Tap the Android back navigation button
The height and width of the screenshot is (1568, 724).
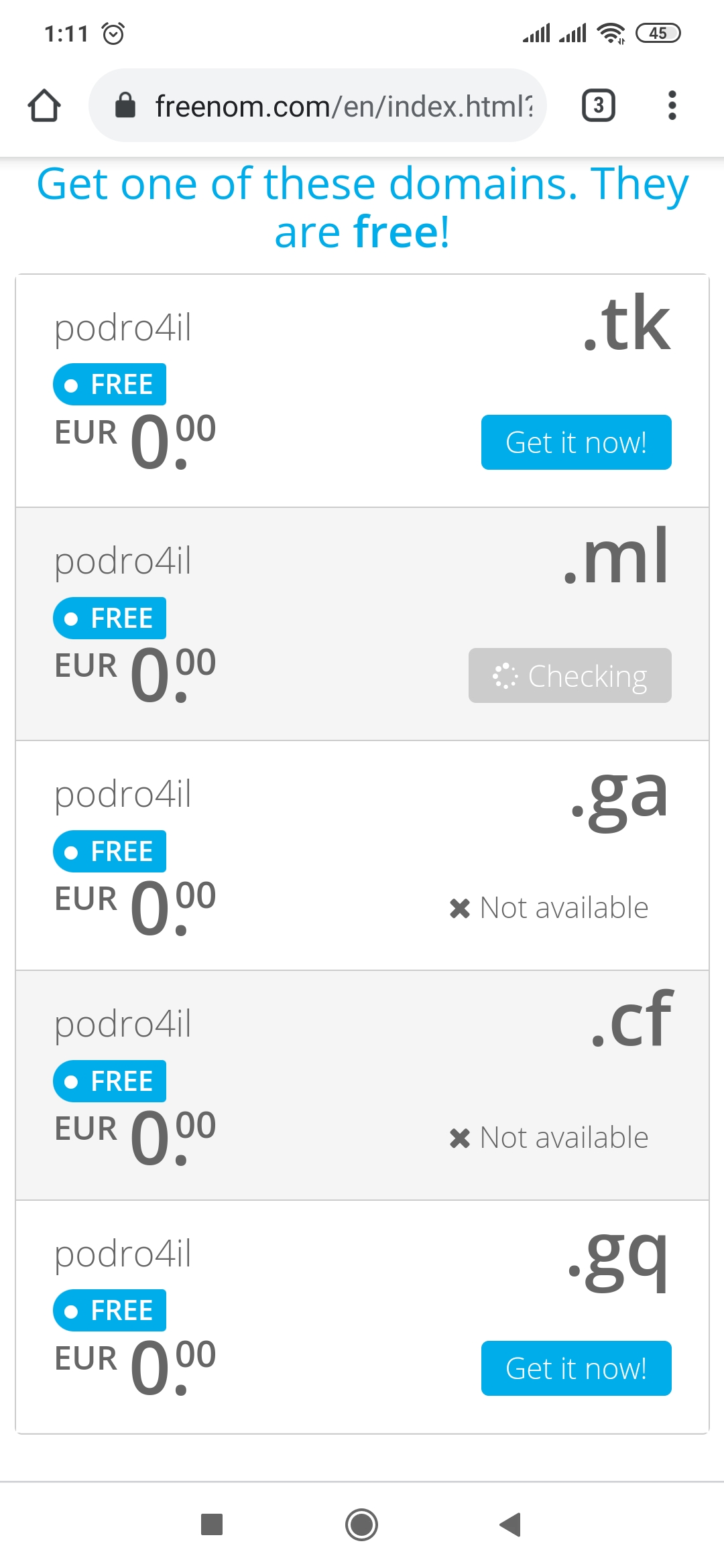point(511,1524)
